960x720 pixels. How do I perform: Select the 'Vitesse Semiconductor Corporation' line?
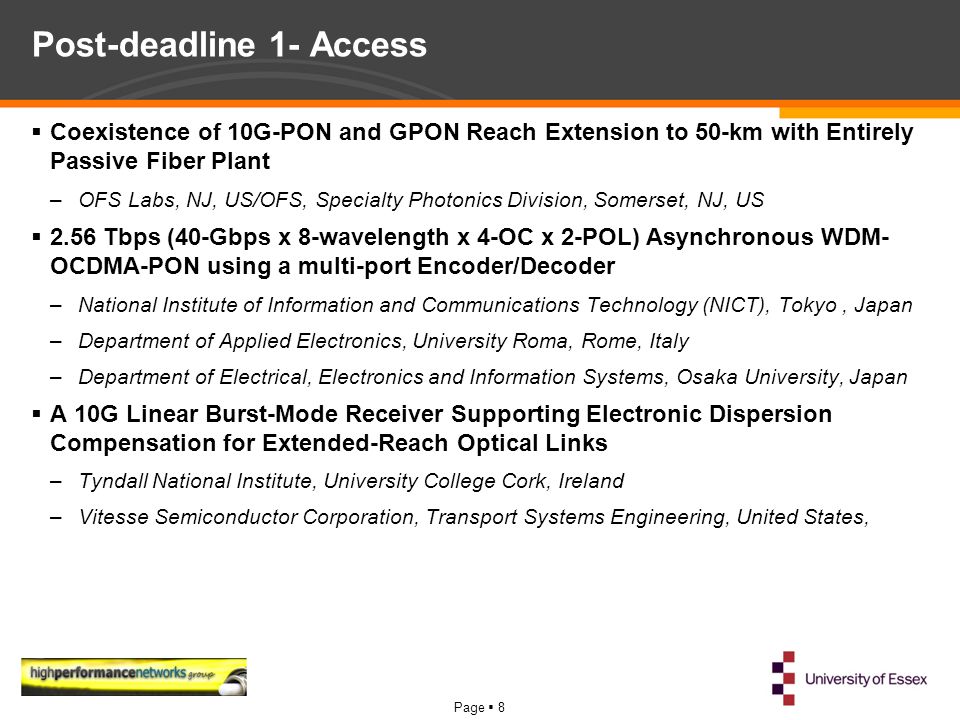pyautogui.click(x=474, y=517)
